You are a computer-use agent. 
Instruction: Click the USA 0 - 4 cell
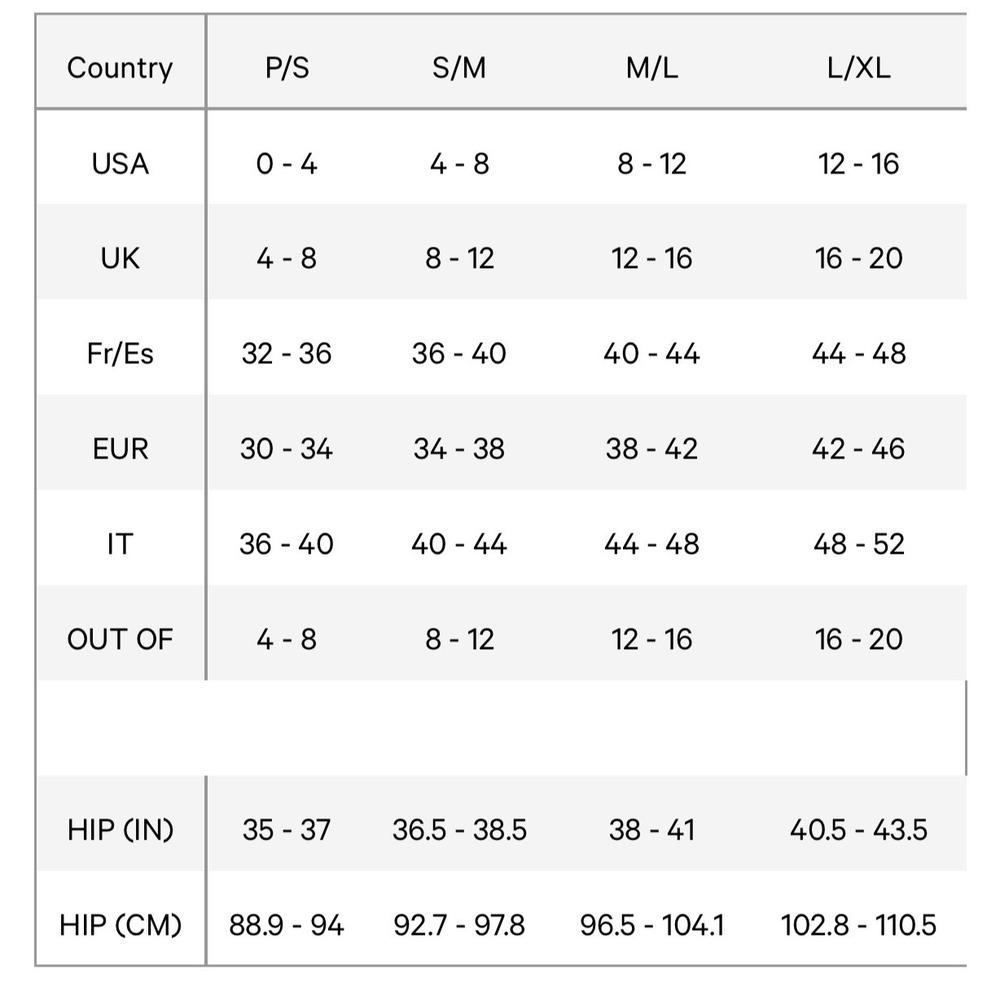[x=287, y=164]
